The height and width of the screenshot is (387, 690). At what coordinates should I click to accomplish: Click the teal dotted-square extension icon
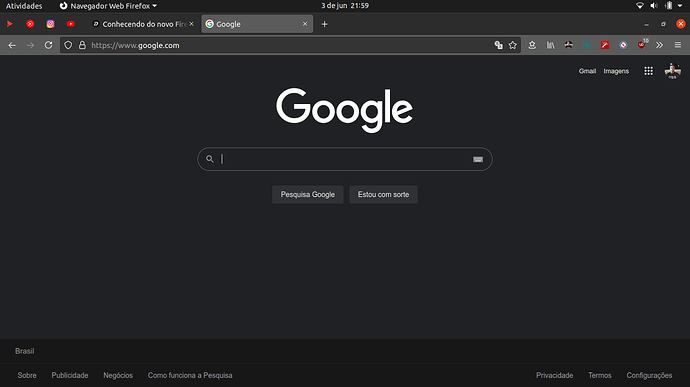pyautogui.click(x=587, y=45)
